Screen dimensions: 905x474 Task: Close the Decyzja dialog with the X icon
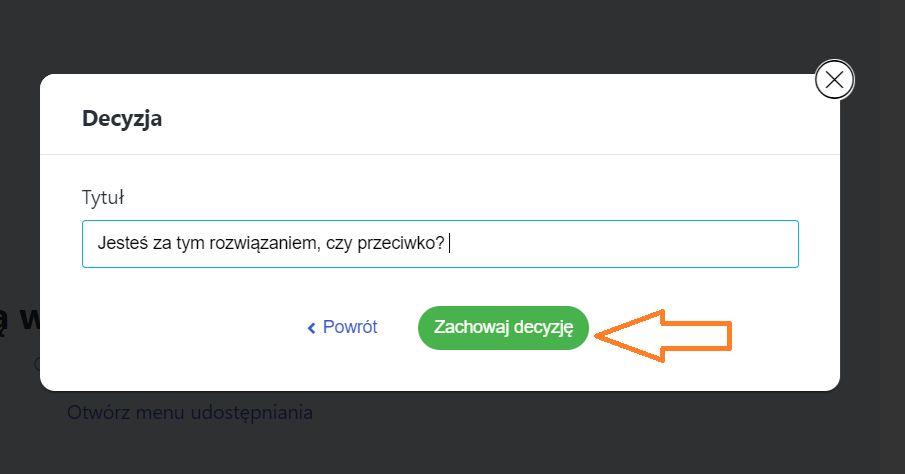tap(834, 79)
